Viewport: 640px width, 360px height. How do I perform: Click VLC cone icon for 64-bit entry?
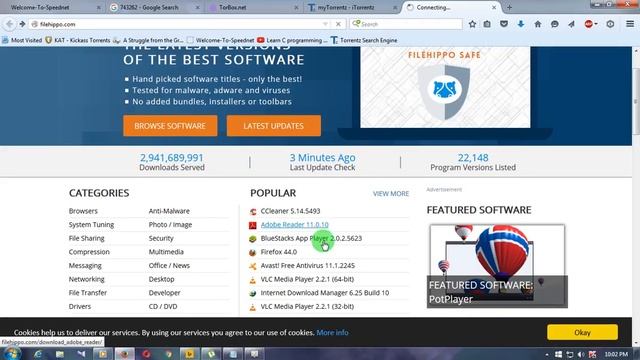point(253,280)
